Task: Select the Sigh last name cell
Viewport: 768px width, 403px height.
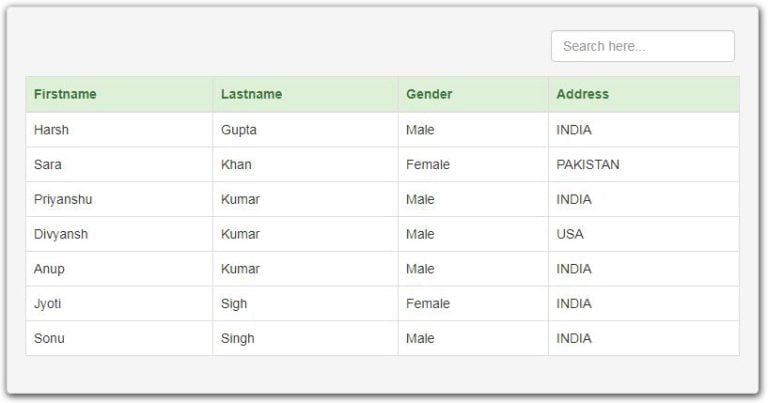Action: 234,304
